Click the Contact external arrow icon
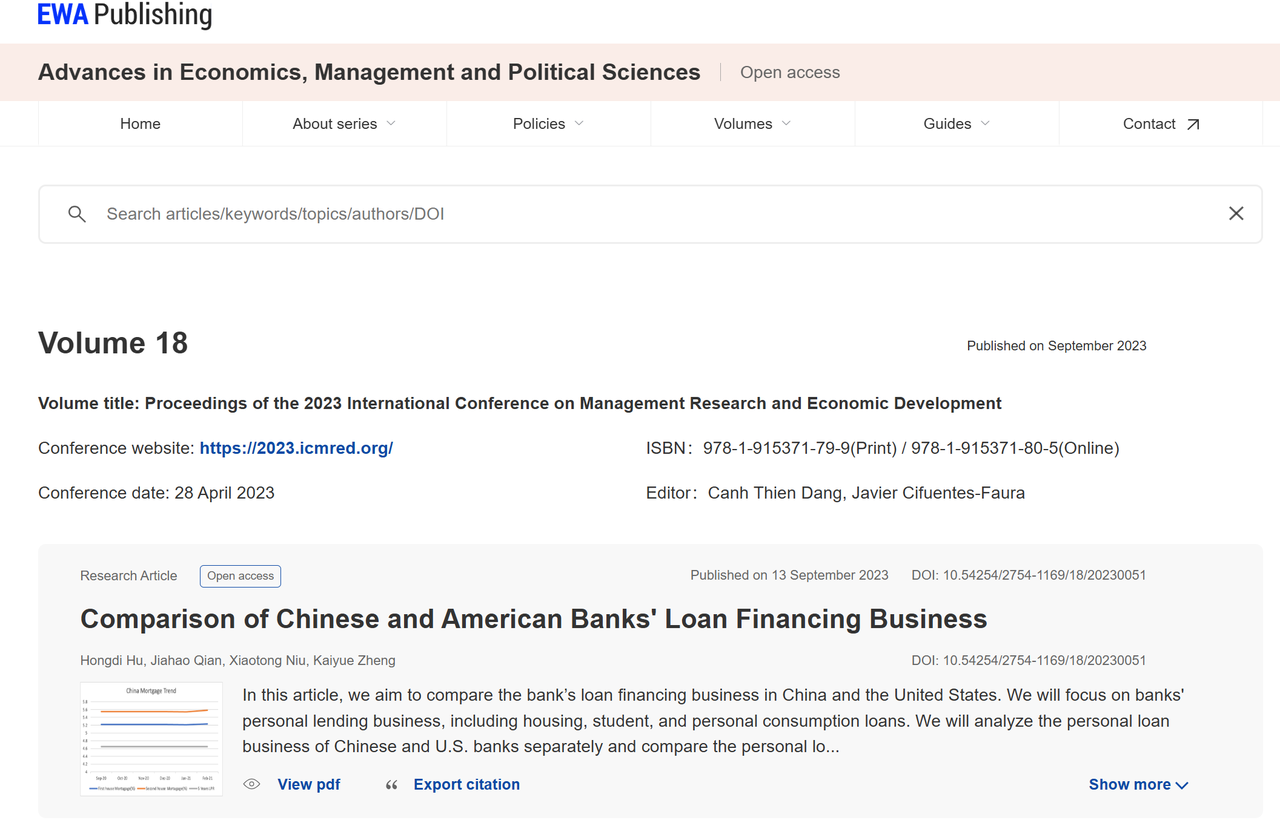This screenshot has width=1280, height=832. click(x=1192, y=125)
